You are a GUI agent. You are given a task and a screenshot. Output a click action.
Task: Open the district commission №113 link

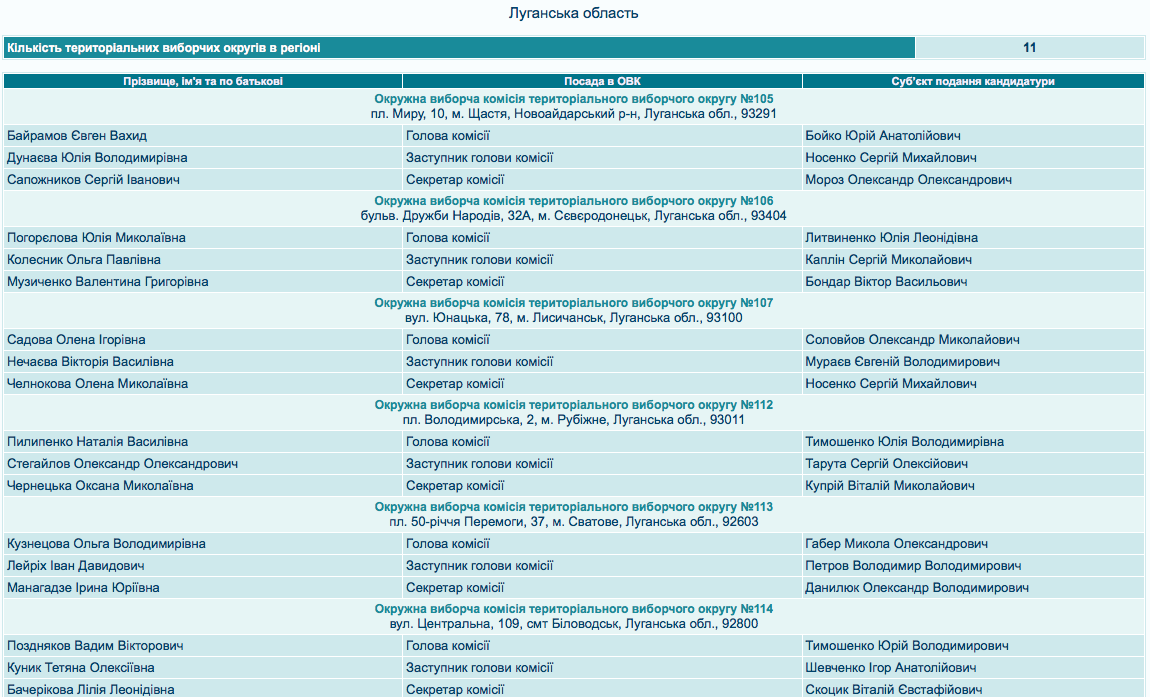pyautogui.click(x=574, y=507)
